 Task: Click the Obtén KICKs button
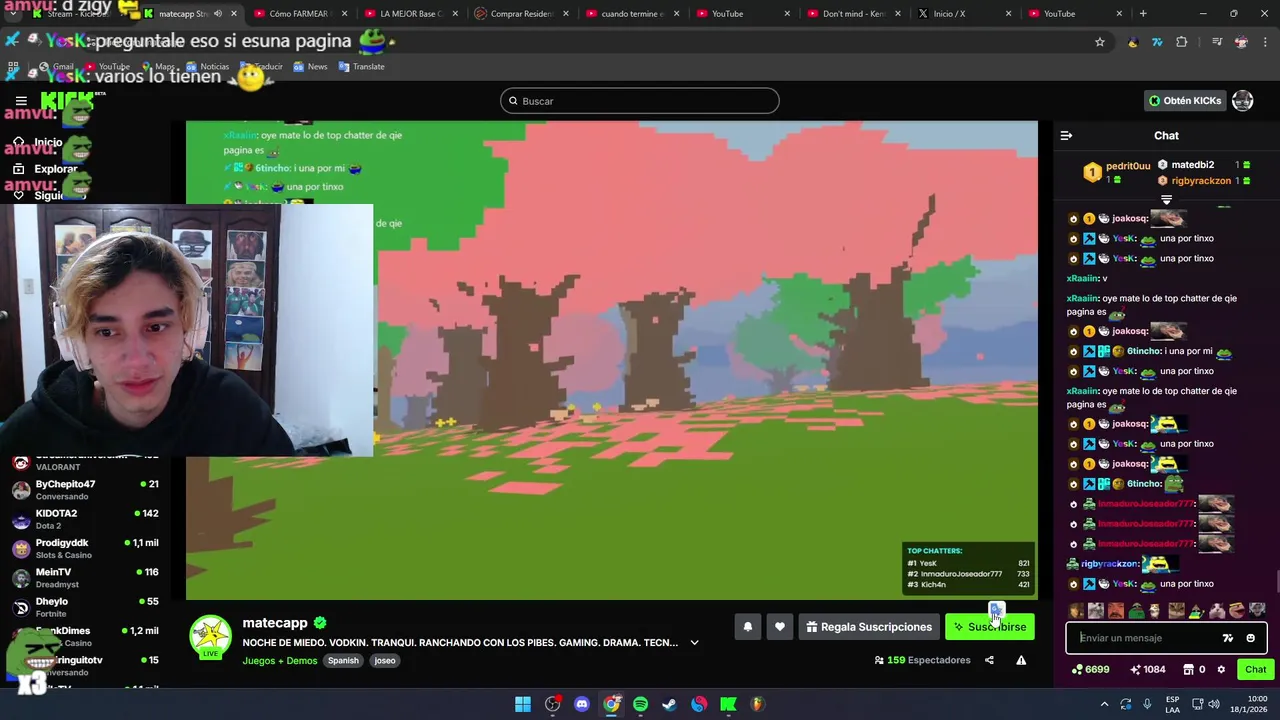point(1186,101)
